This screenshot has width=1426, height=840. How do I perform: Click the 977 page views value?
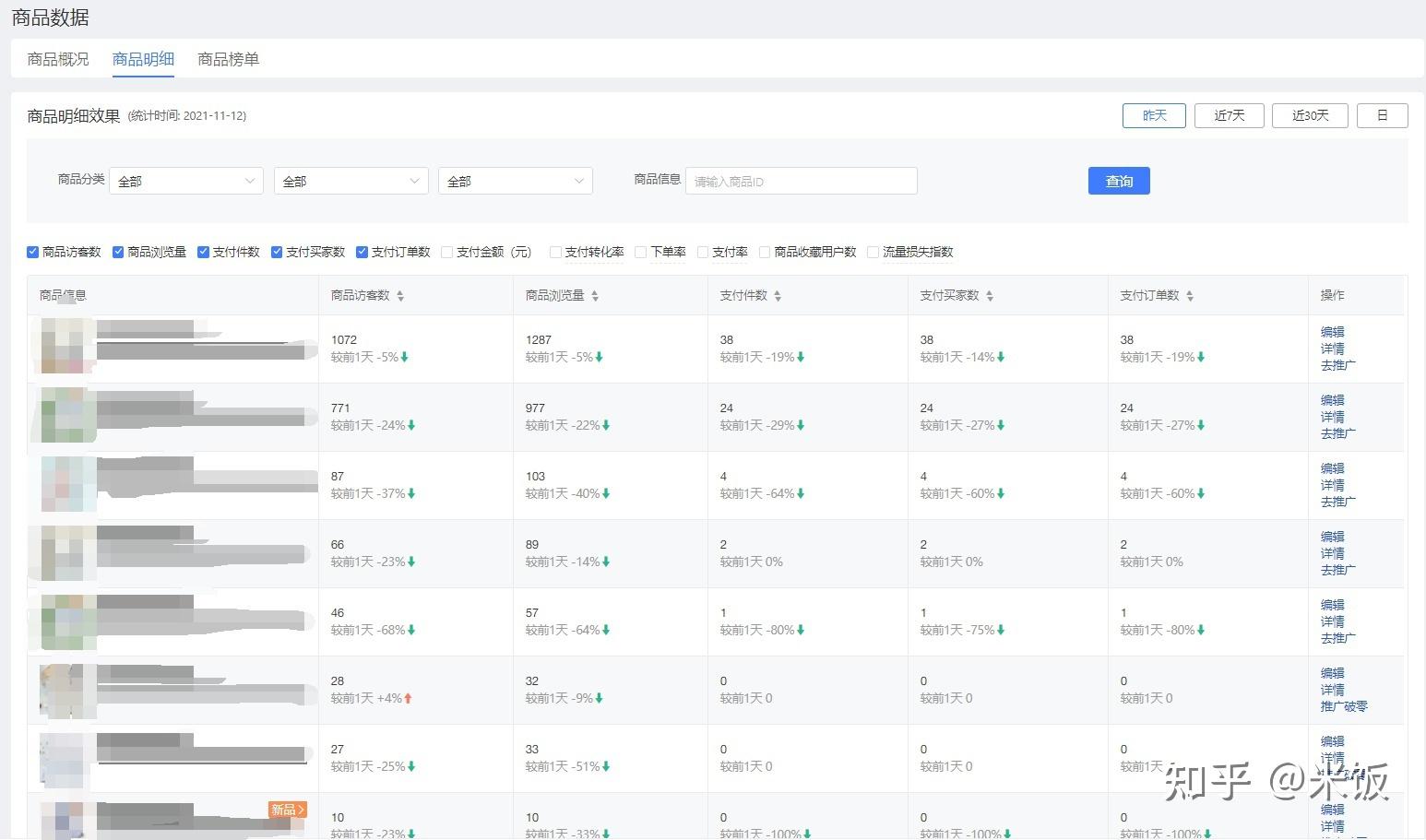(535, 408)
